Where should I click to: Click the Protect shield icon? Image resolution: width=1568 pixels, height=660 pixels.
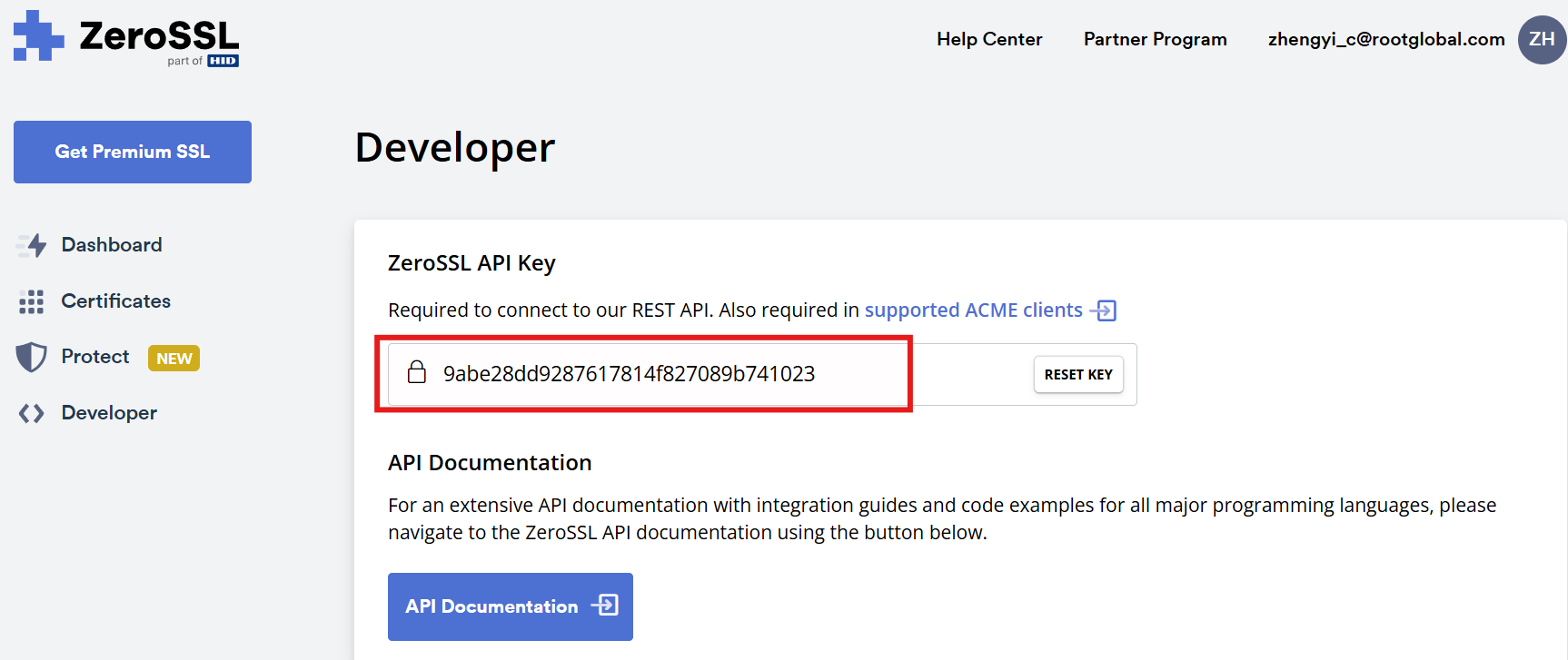click(32, 357)
